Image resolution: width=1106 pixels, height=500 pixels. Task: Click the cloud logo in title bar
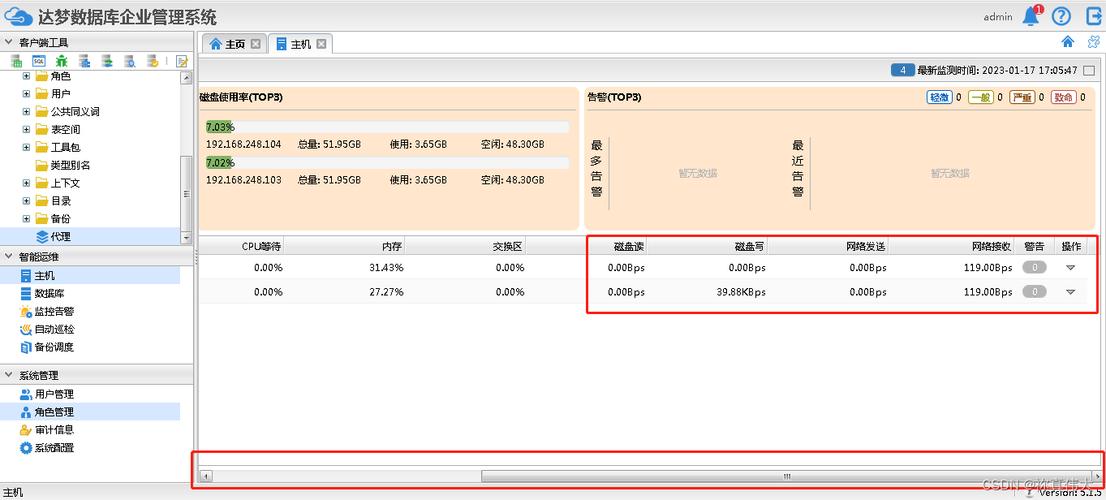click(18, 16)
